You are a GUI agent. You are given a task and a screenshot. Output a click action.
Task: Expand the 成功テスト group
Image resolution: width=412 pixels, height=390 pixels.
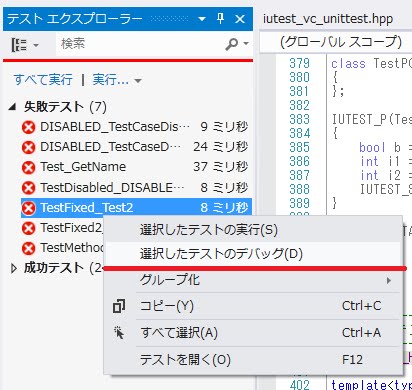[14, 268]
